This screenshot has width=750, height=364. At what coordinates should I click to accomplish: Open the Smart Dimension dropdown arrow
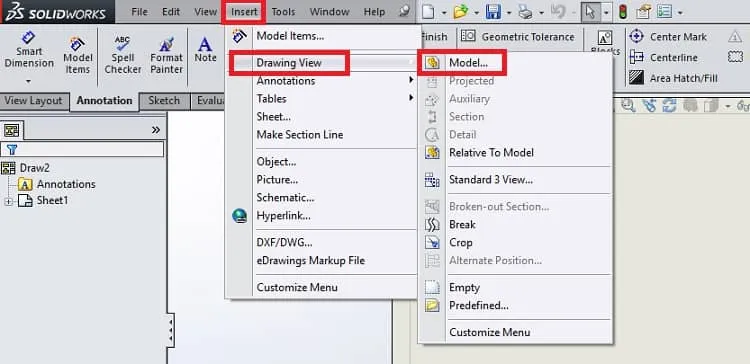[28, 81]
